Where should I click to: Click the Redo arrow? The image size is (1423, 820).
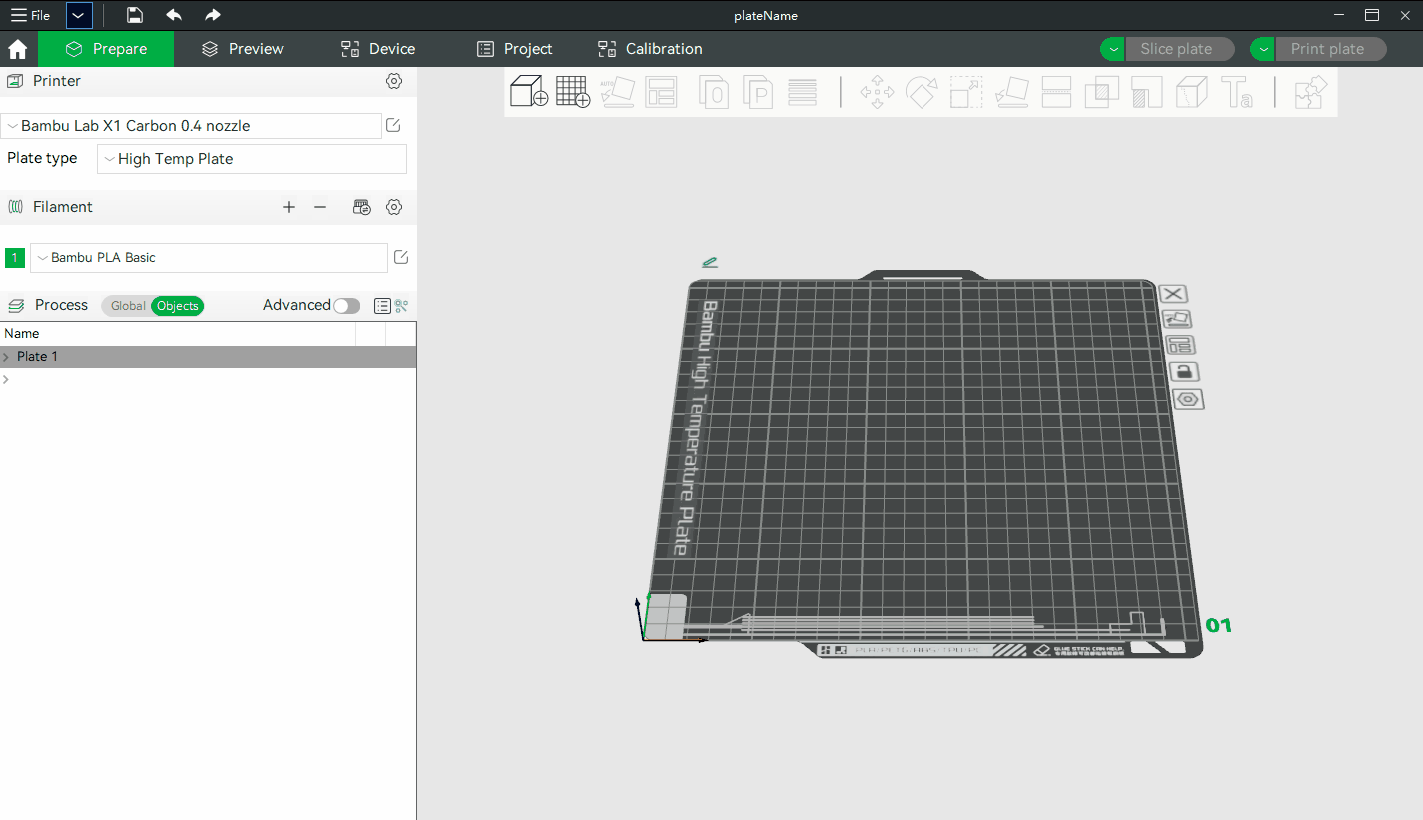(212, 15)
